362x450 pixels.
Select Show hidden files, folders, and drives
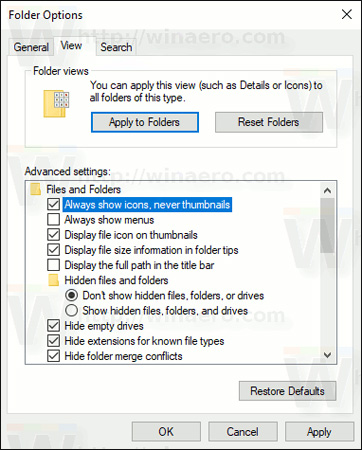click(71, 311)
